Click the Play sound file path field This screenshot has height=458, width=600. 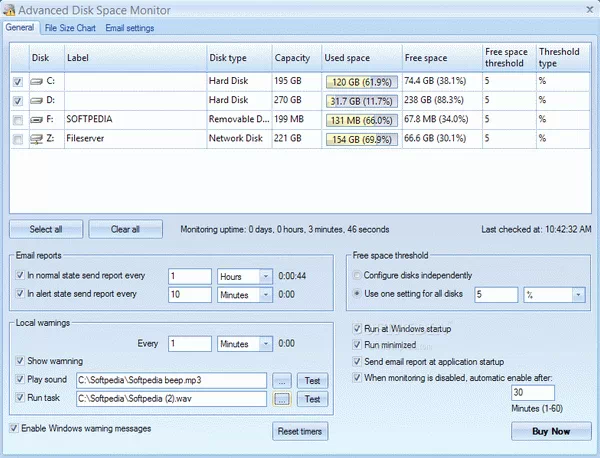pos(171,380)
